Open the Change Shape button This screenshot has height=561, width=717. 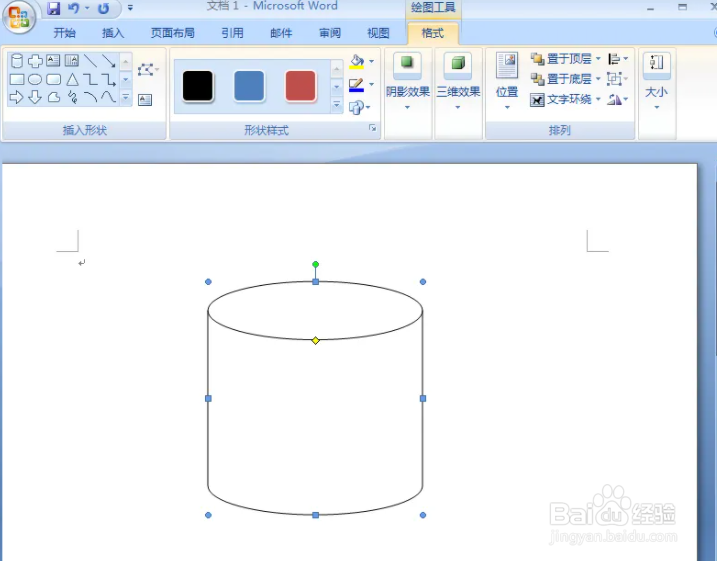click(x=359, y=108)
